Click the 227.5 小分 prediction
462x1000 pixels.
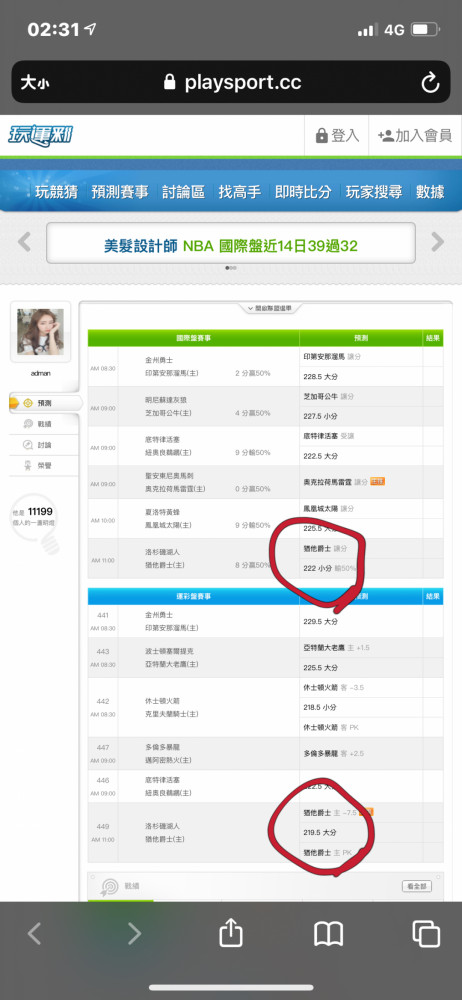(x=320, y=416)
